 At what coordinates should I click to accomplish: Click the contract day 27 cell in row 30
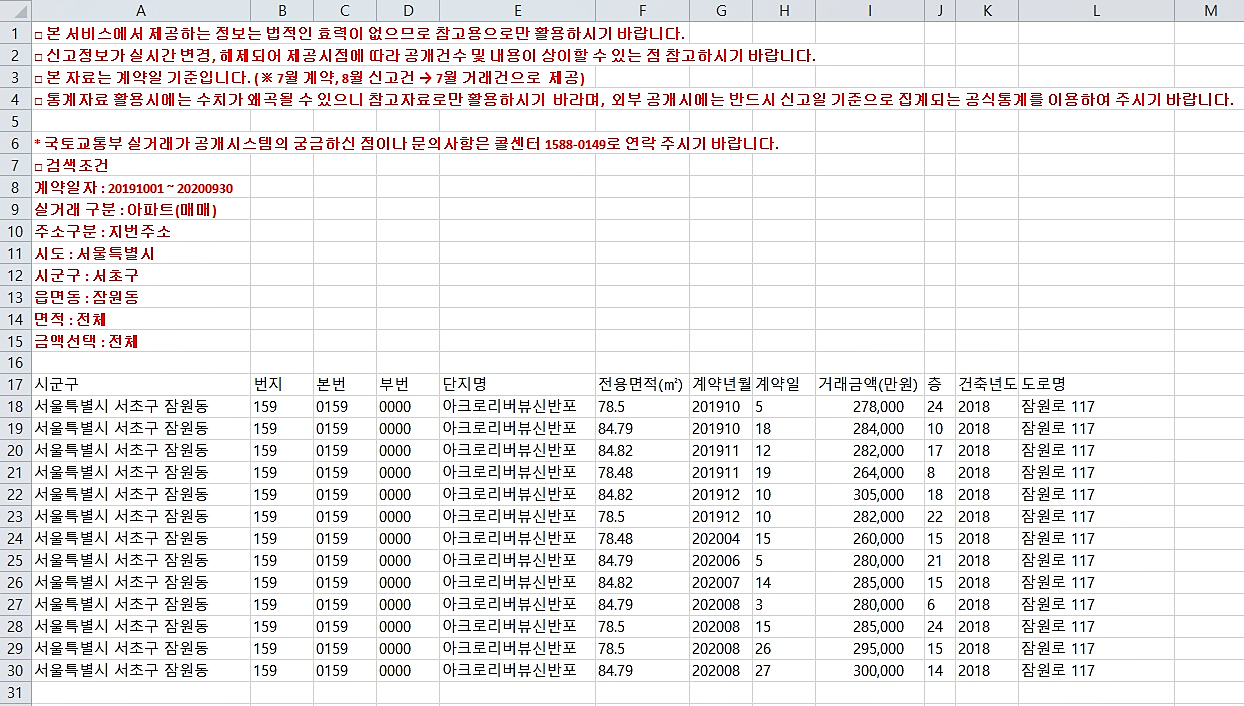coord(783,670)
